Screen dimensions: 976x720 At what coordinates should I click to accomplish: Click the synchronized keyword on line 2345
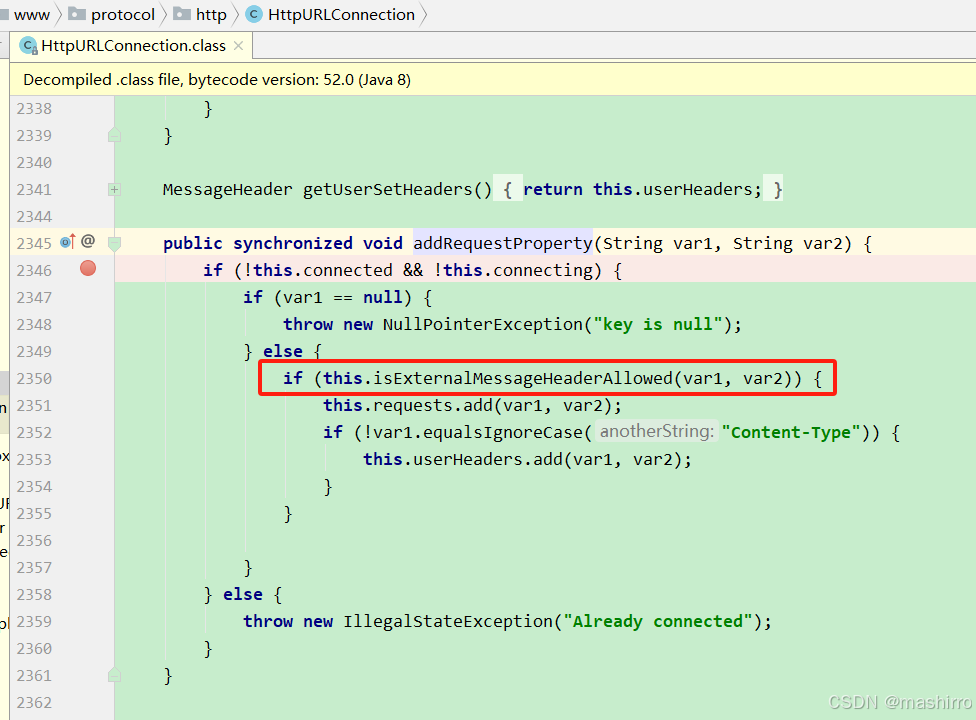click(x=293, y=243)
